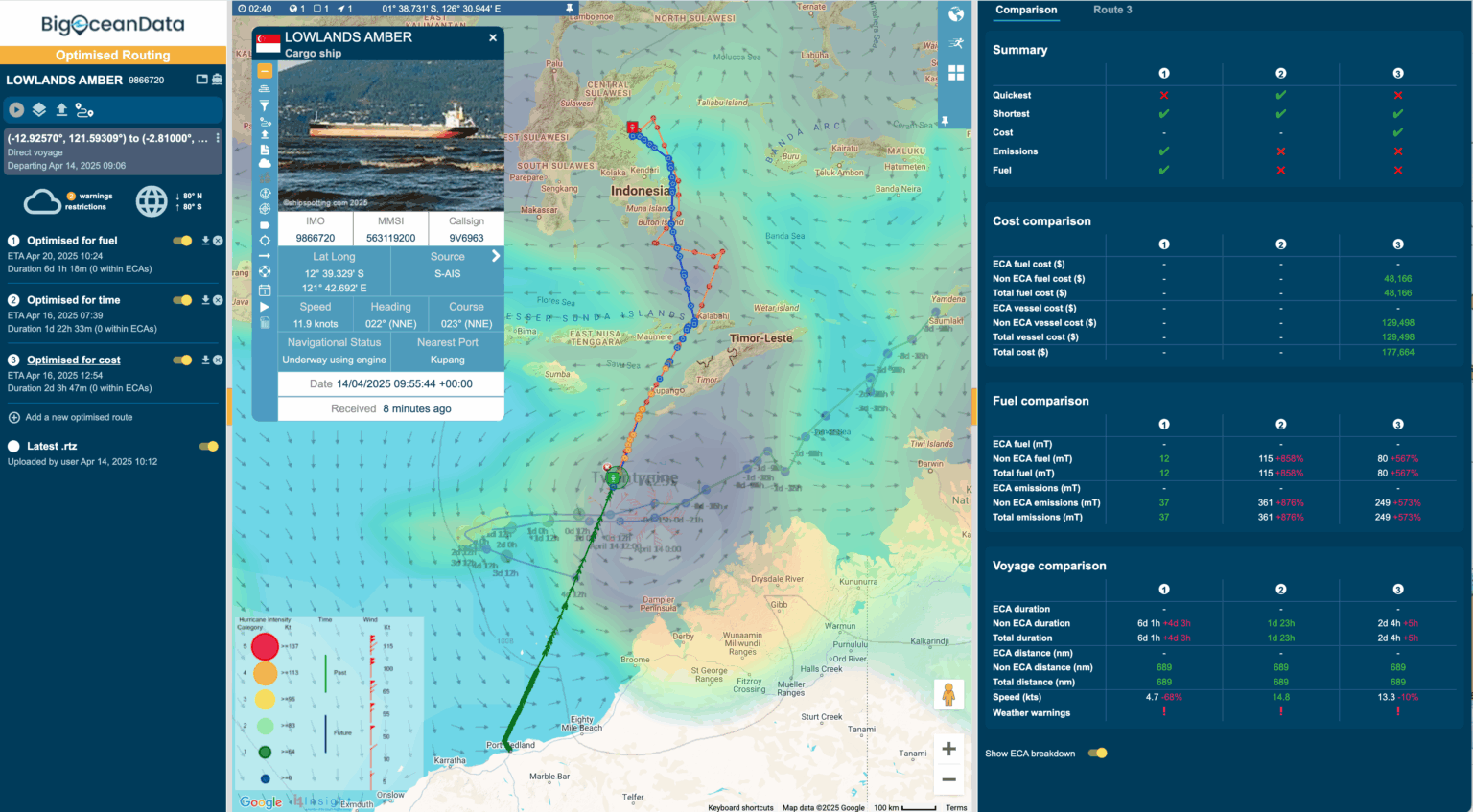Click the upload icon in the map toolbar
Viewport: 1473px width, 812px height.
[x=266, y=135]
